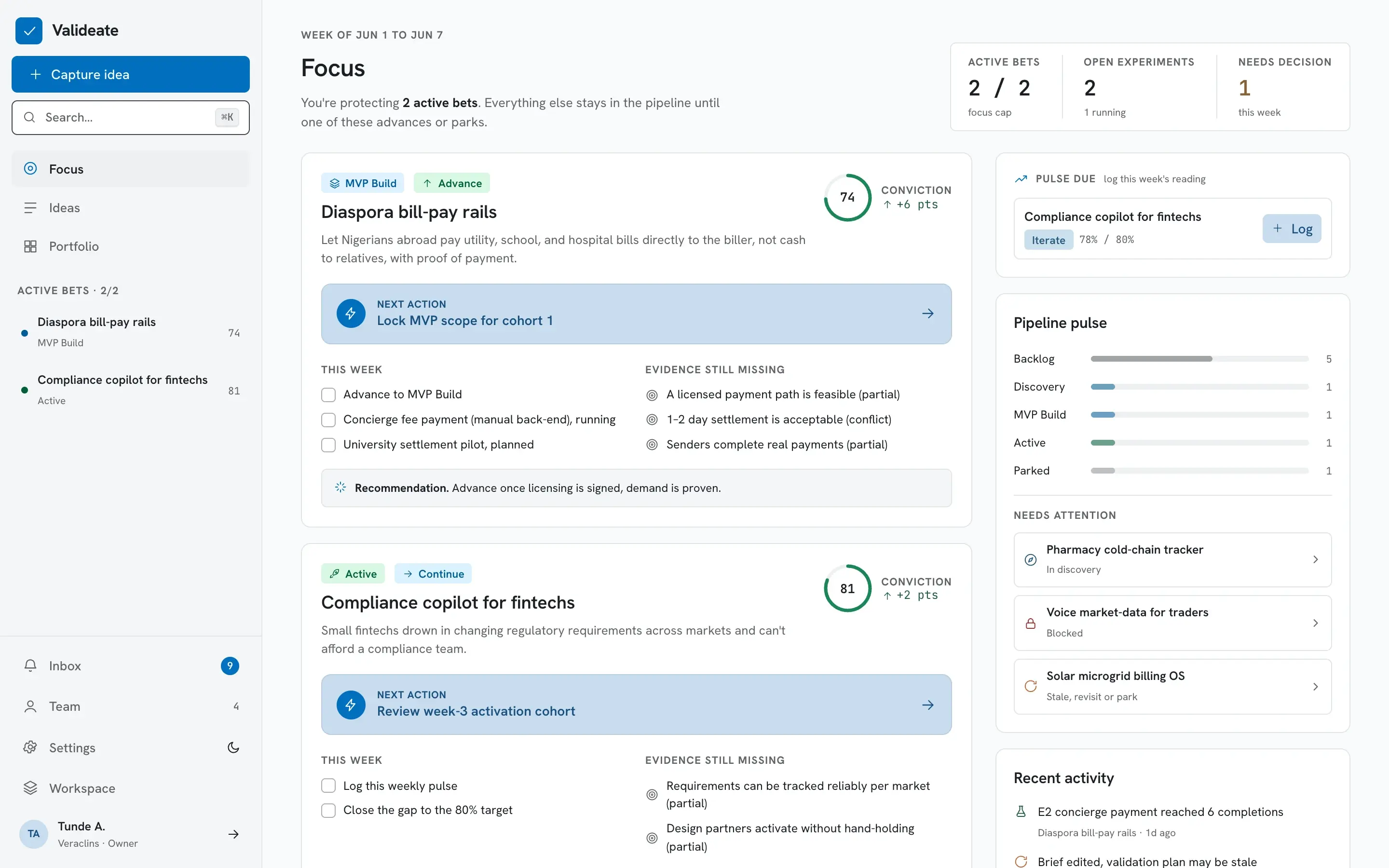The image size is (1389, 868).
Task: Click lightning icon on Lock MVP scope action
Action: coord(351,313)
